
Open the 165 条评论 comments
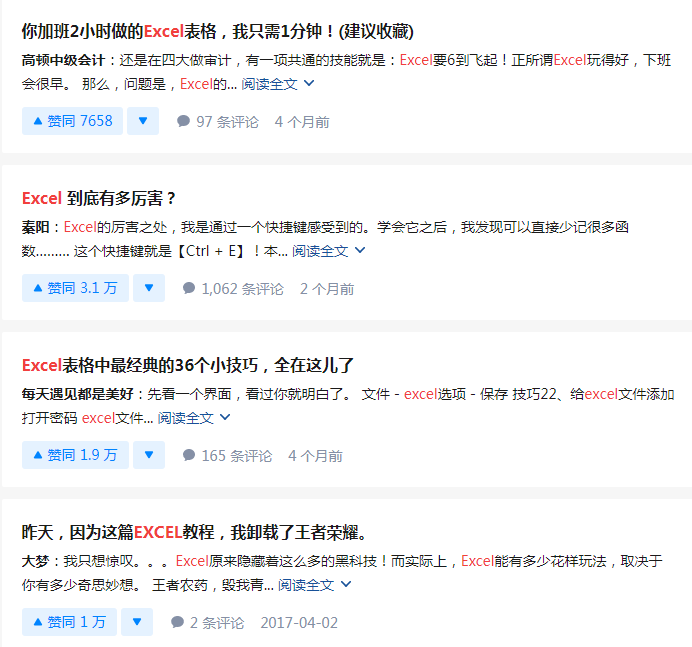[226, 456]
